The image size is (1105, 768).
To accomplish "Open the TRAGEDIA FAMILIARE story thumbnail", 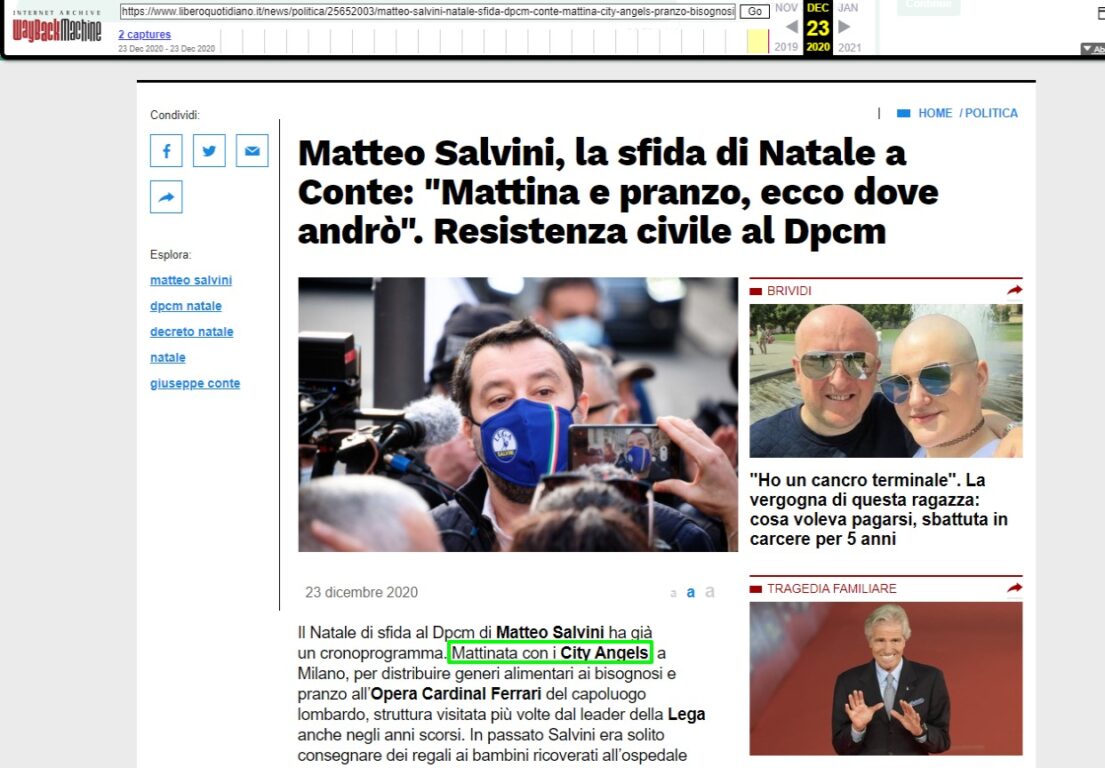I will point(886,679).
